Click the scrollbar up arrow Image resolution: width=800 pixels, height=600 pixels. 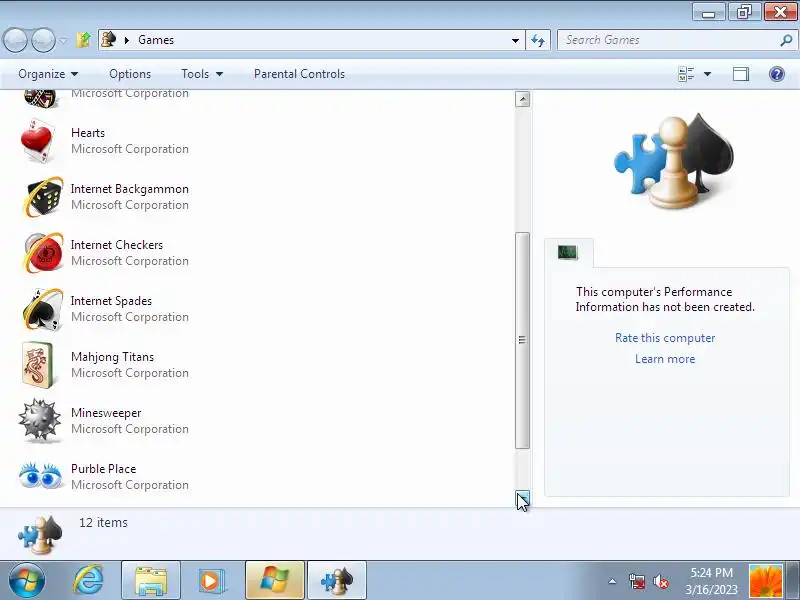(522, 99)
